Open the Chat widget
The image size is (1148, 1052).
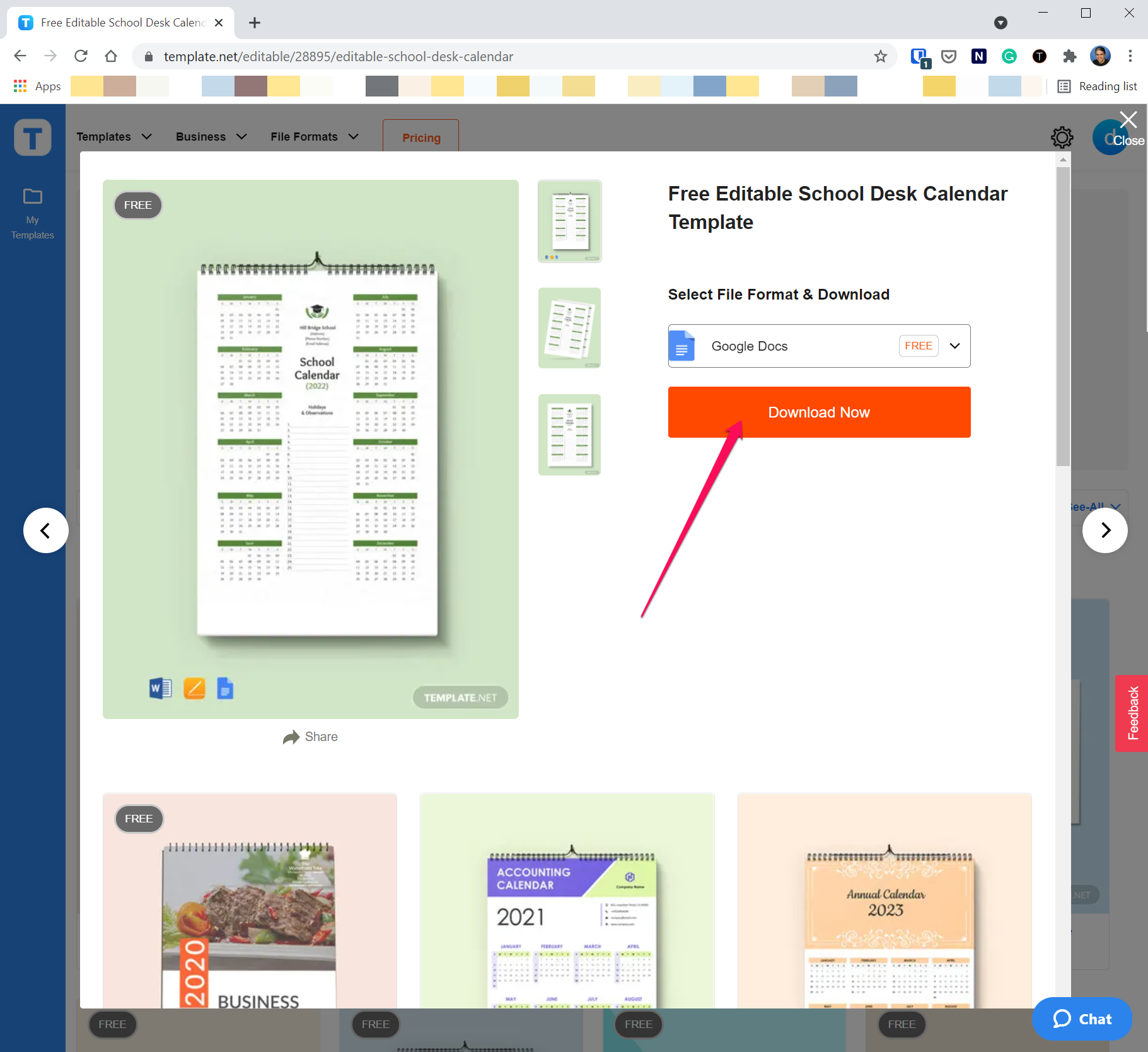(1082, 1019)
